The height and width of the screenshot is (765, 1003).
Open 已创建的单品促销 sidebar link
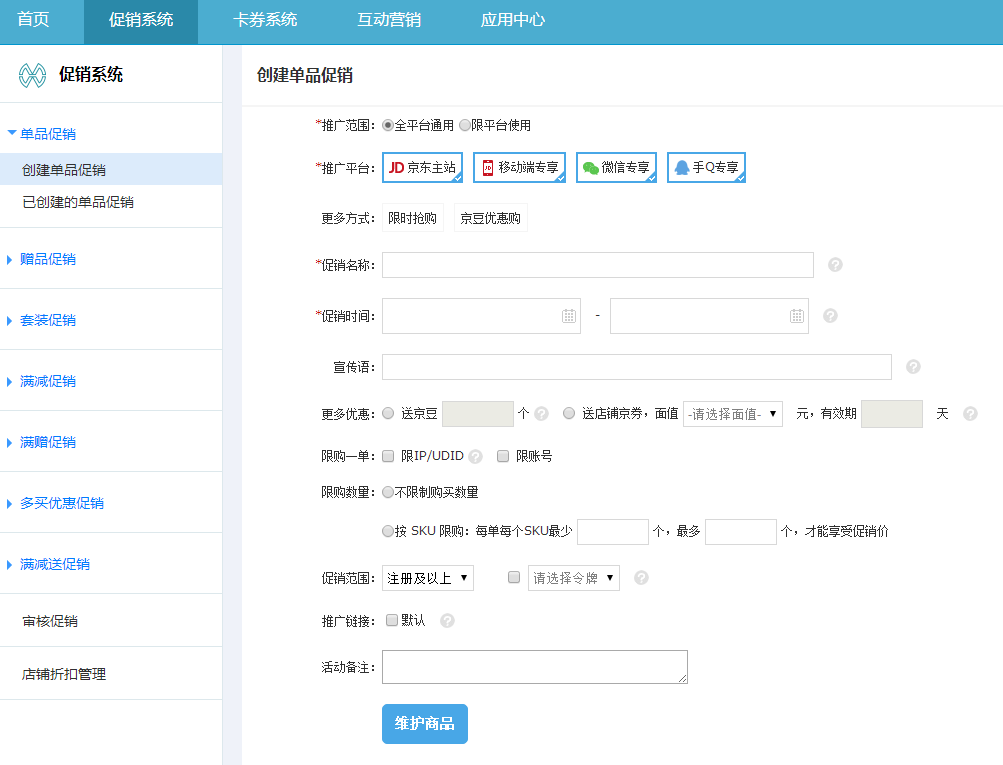tap(78, 202)
